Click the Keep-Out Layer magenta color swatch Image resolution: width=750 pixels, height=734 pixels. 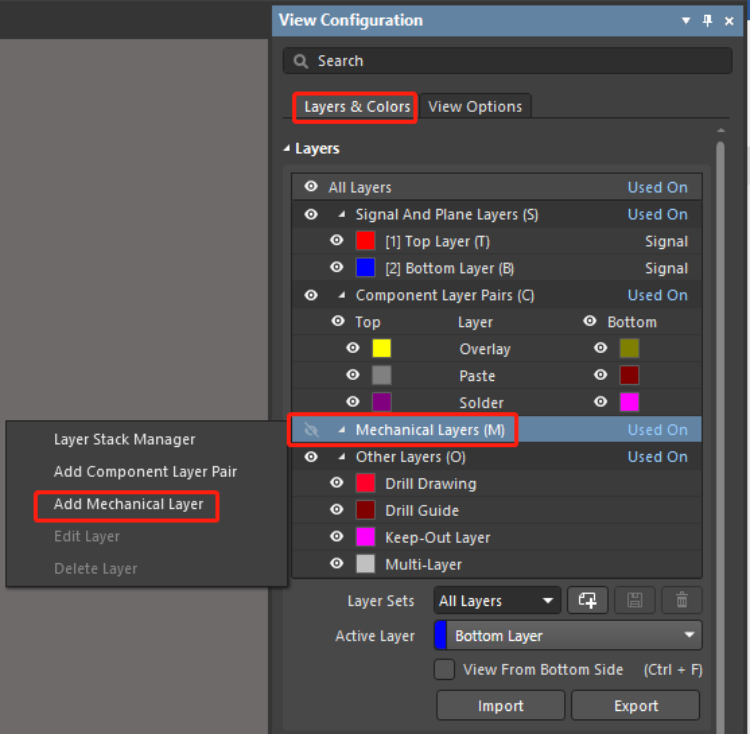tap(366, 537)
